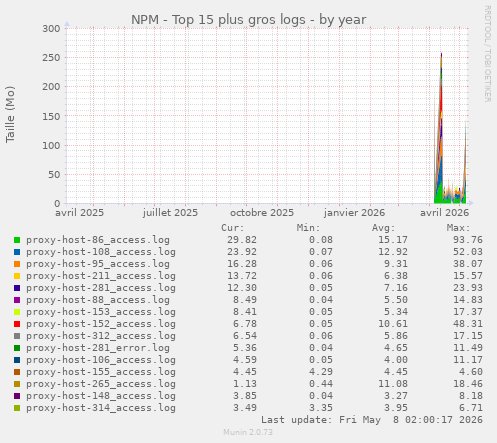Click the orange swatch for proxy-host-95_access.log

pyautogui.click(x=17, y=264)
